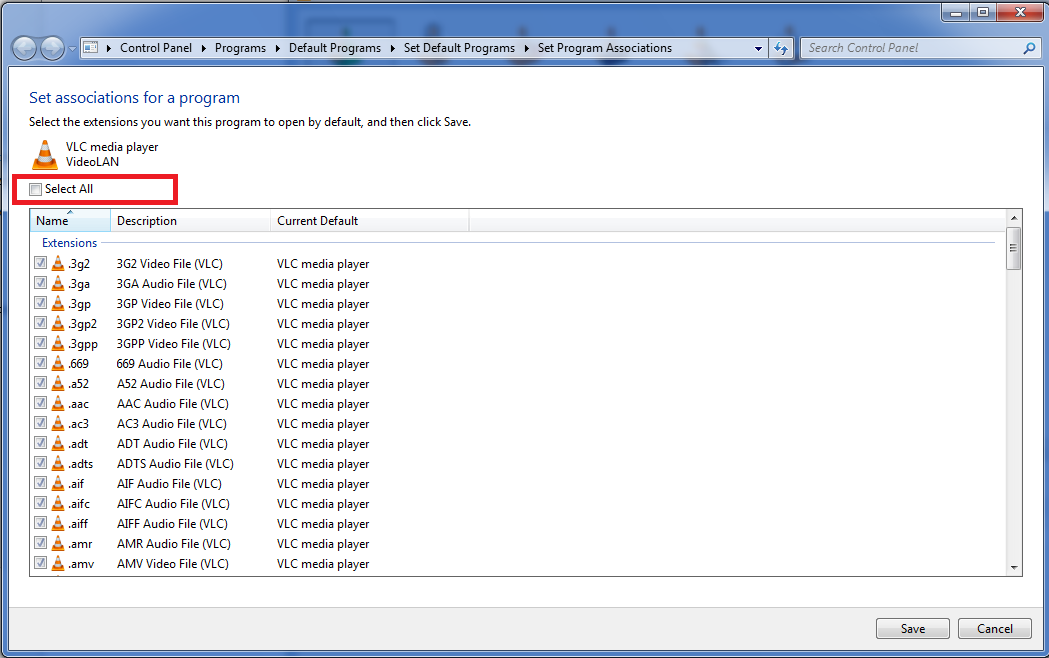1049x658 pixels.
Task: Navigate to Set Default Programs breadcrumb
Action: 459,48
